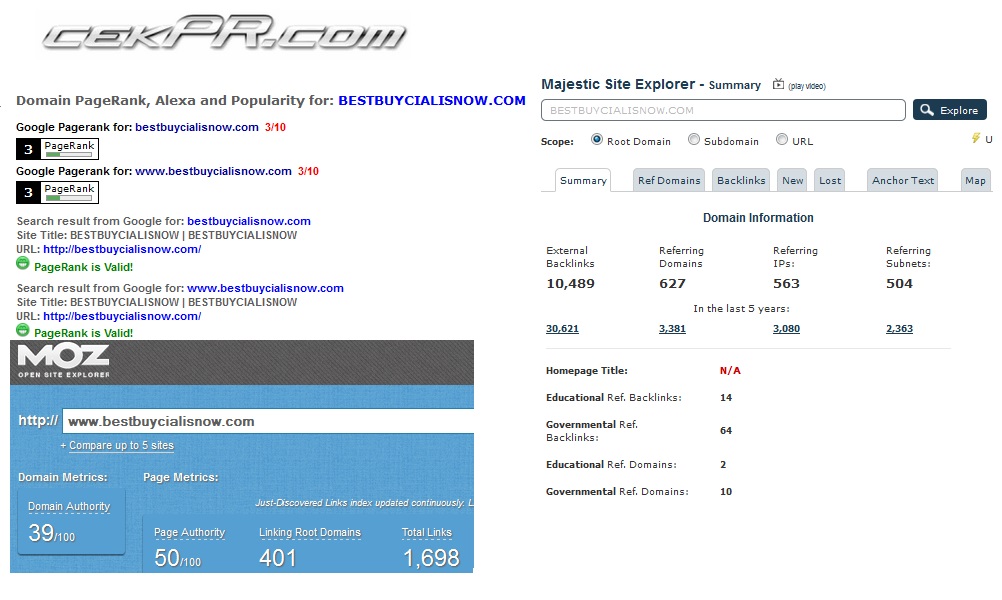Click the Governmental Ref. Domains value 10
Image resolution: width=1002 pixels, height=600 pixels.
click(726, 491)
